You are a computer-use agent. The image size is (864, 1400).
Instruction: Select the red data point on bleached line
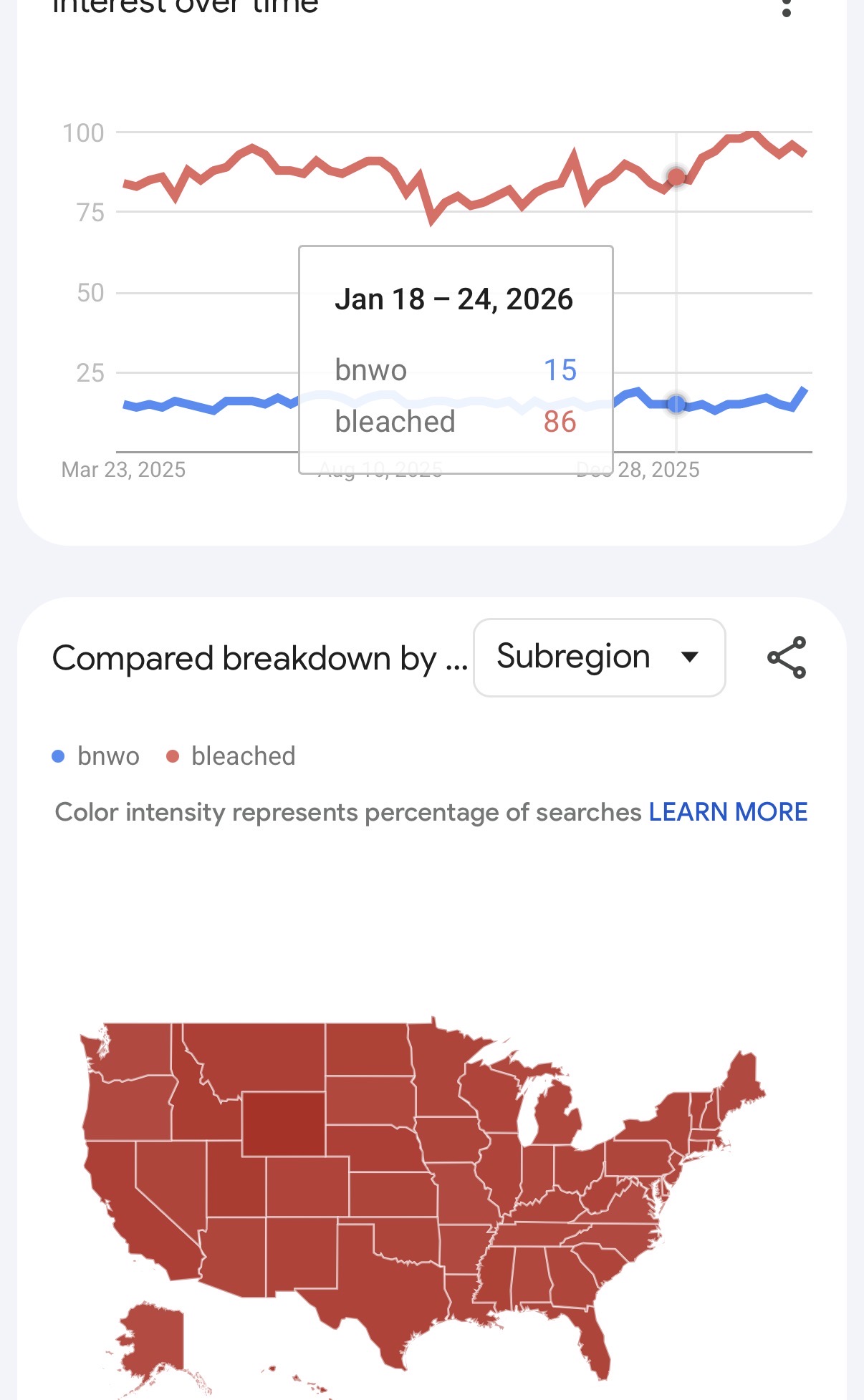click(x=676, y=176)
